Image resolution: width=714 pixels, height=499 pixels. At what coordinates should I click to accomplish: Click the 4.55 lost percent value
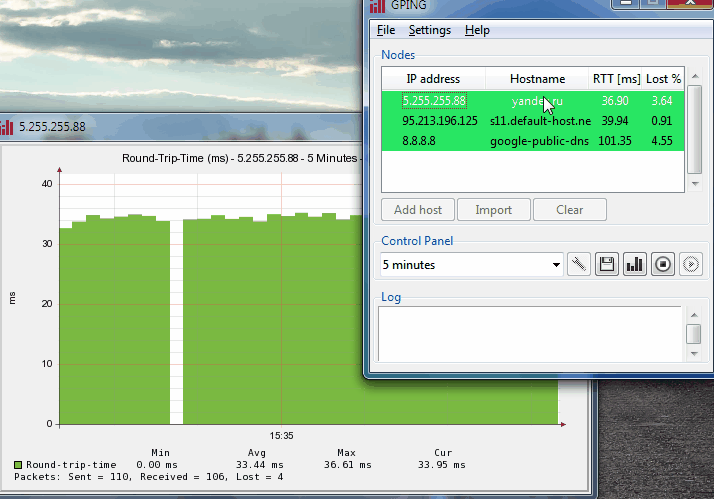(662, 141)
